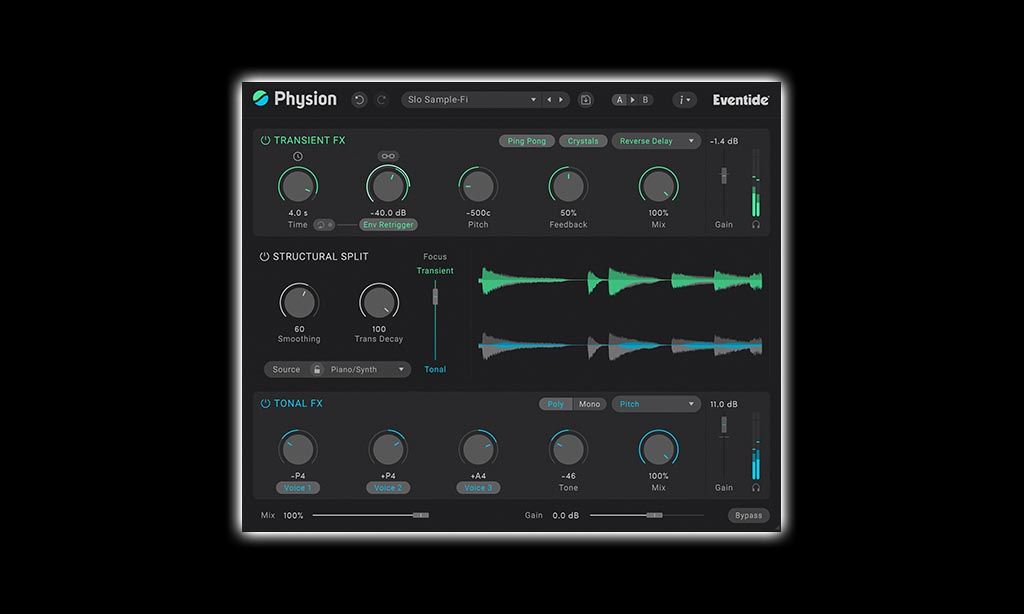Open the Pitch tonal effect dropdown
This screenshot has width=1024, height=614.
coord(656,404)
